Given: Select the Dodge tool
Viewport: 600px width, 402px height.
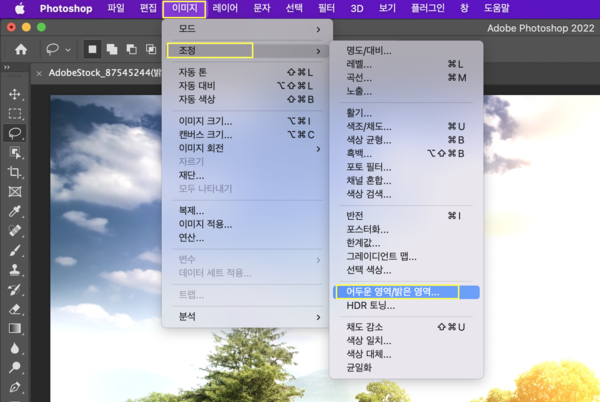Looking at the screenshot, I should (x=15, y=368).
